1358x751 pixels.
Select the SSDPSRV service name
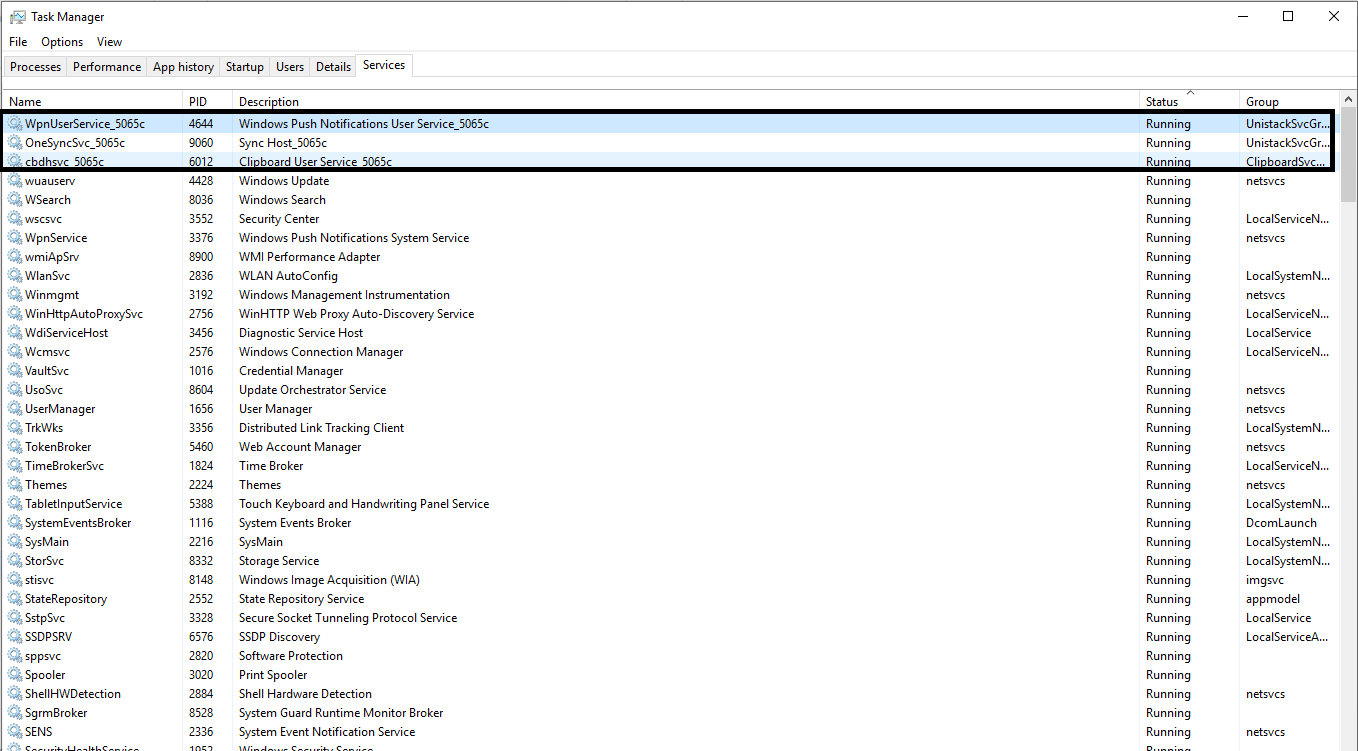(49, 637)
